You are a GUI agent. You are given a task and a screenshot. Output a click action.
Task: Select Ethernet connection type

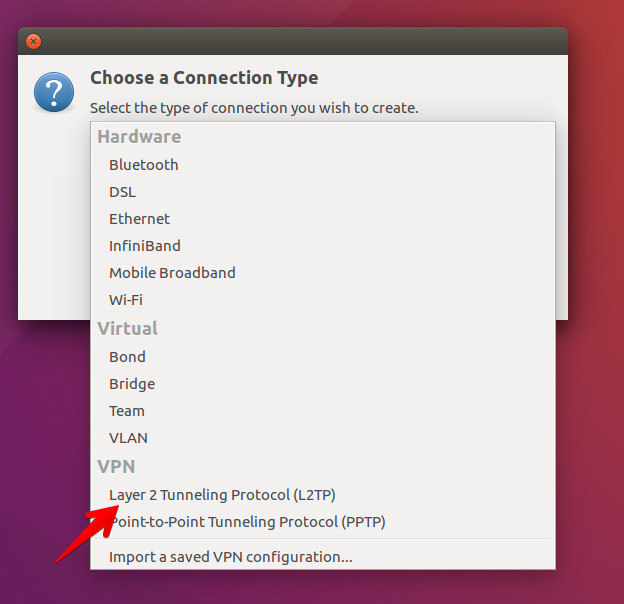[x=323, y=219]
